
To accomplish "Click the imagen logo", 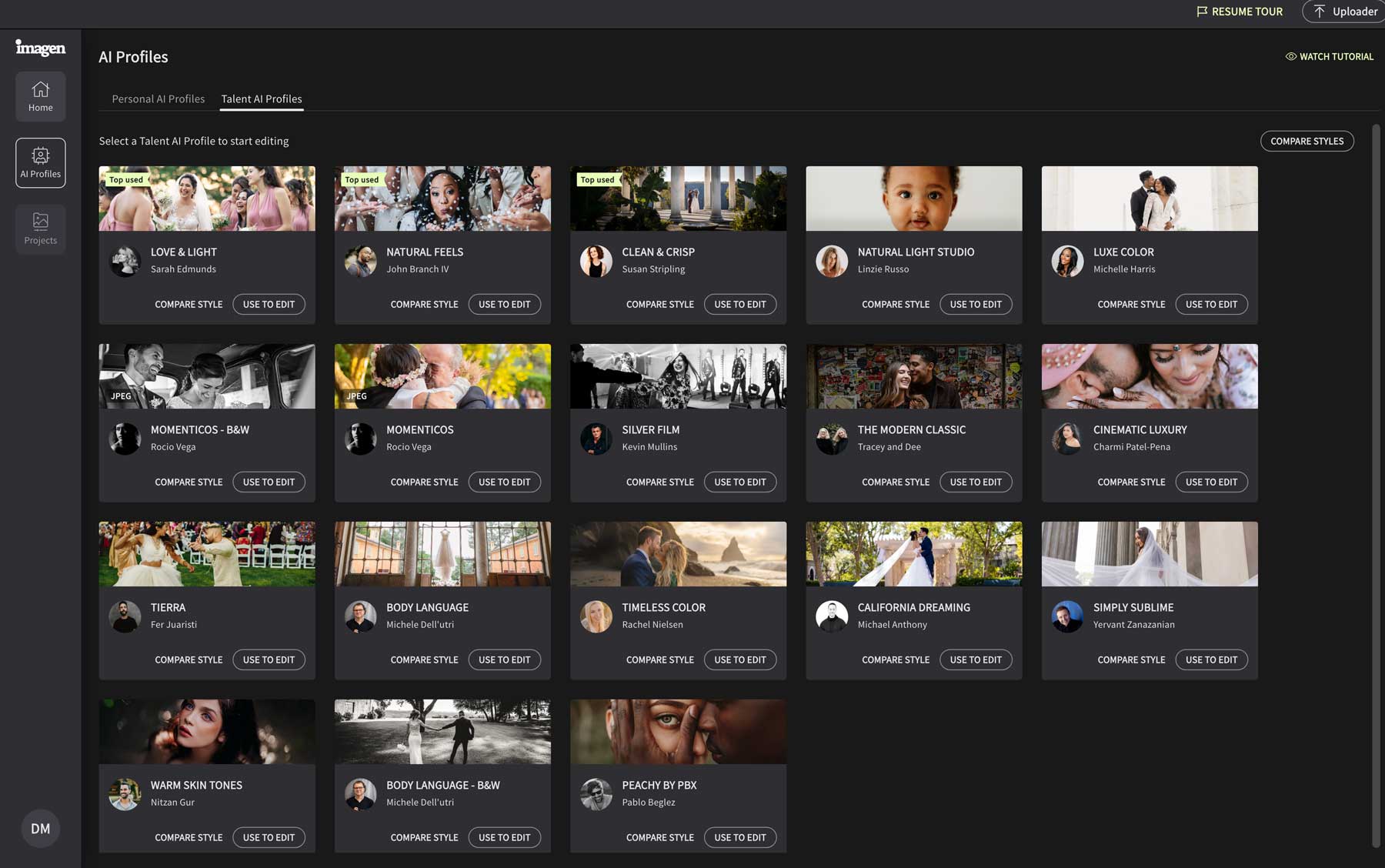I will [x=40, y=48].
